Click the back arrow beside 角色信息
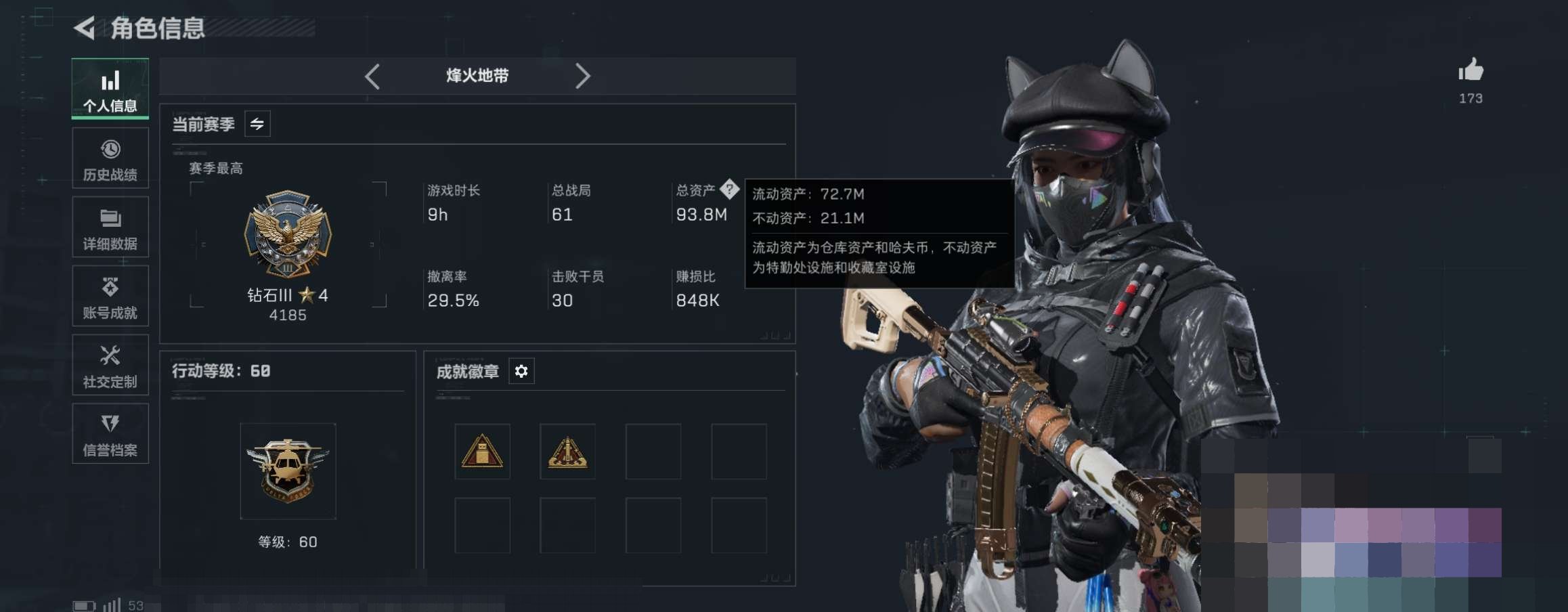Screen dimensions: 1568x612 [84, 28]
